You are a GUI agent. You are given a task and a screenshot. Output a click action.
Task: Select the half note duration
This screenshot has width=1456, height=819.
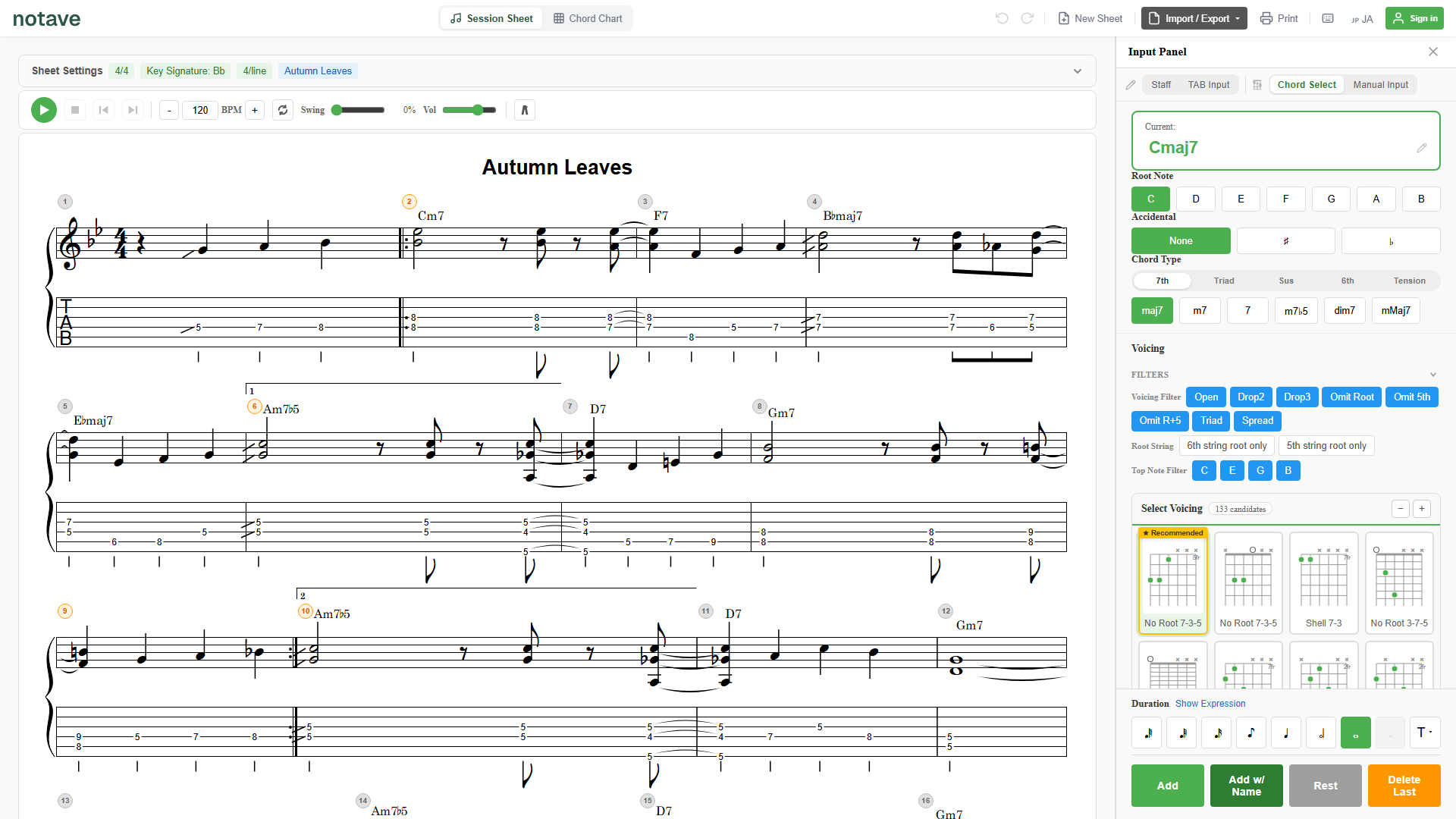[x=1321, y=733]
